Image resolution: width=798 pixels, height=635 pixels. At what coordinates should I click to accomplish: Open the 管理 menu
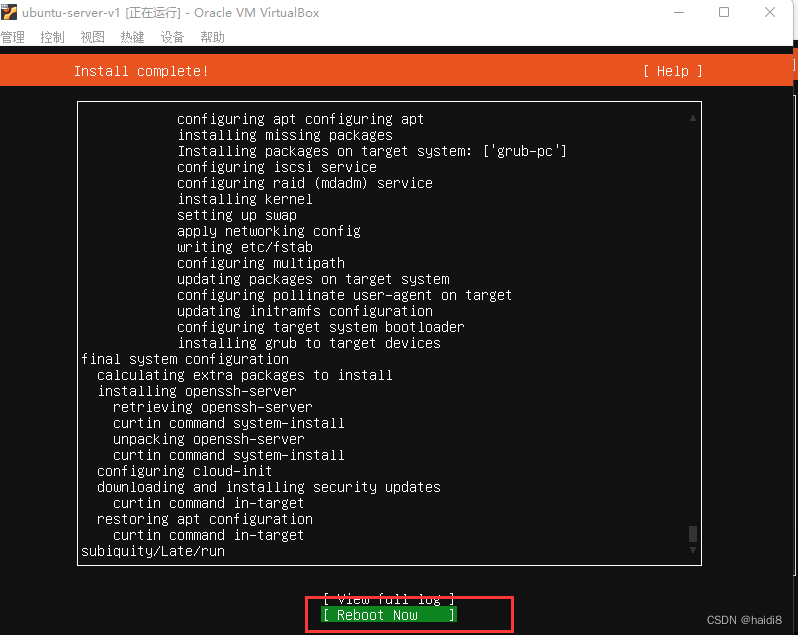pyautogui.click(x=13, y=37)
